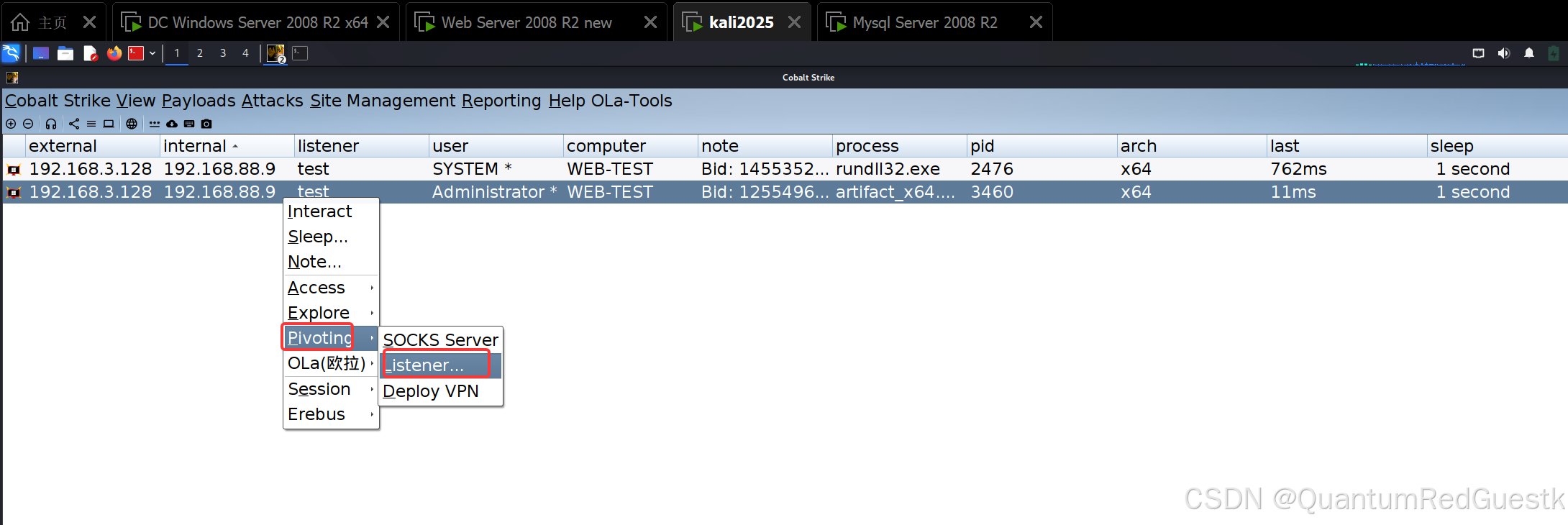
Task: Select the SYSTEM * beacon row
Action: [785, 169]
